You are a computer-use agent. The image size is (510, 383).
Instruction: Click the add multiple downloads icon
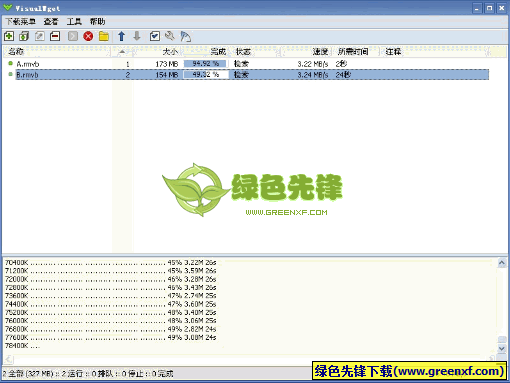tap(24, 36)
